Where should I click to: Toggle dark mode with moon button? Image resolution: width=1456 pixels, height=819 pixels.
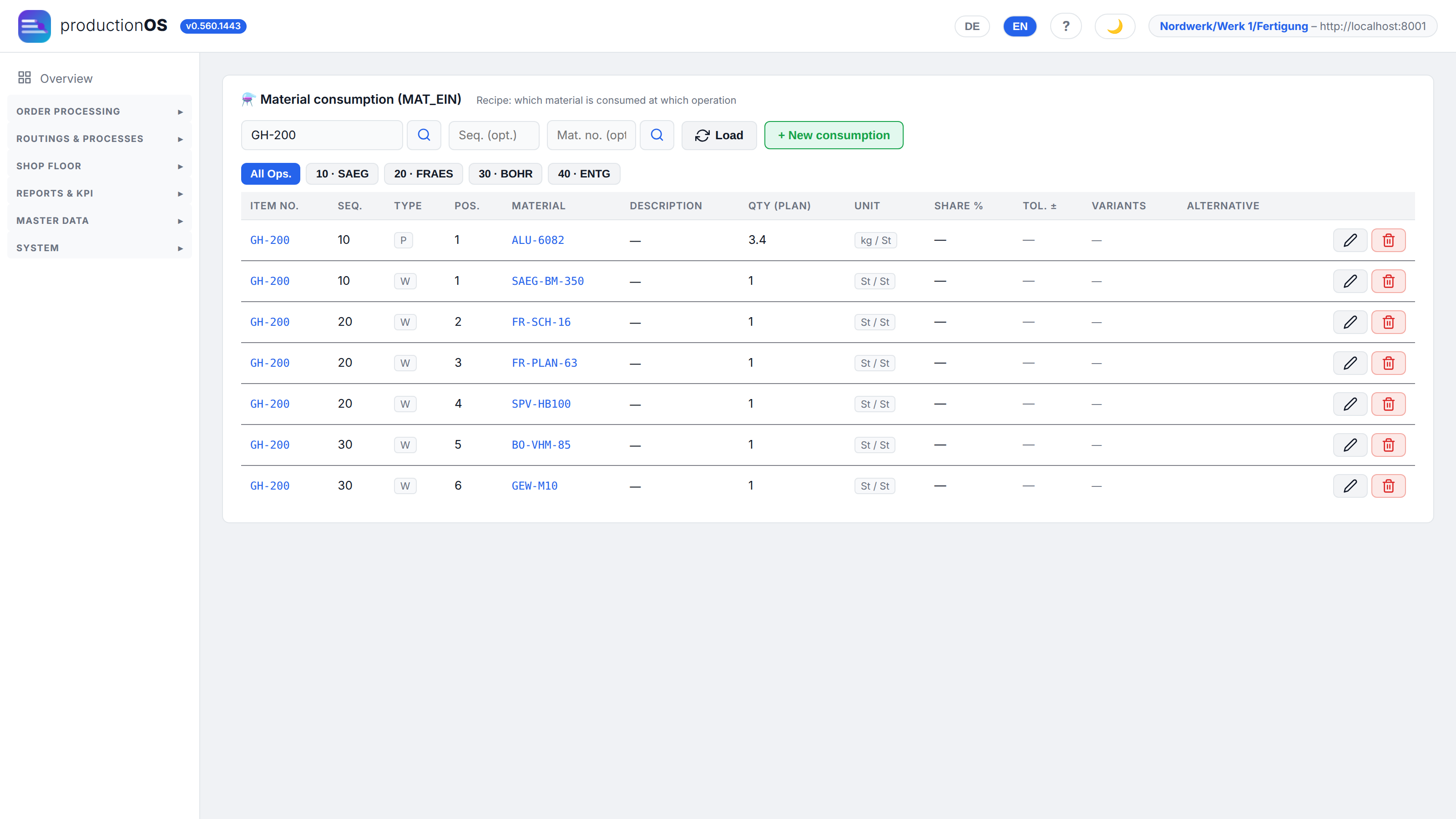point(1115,26)
